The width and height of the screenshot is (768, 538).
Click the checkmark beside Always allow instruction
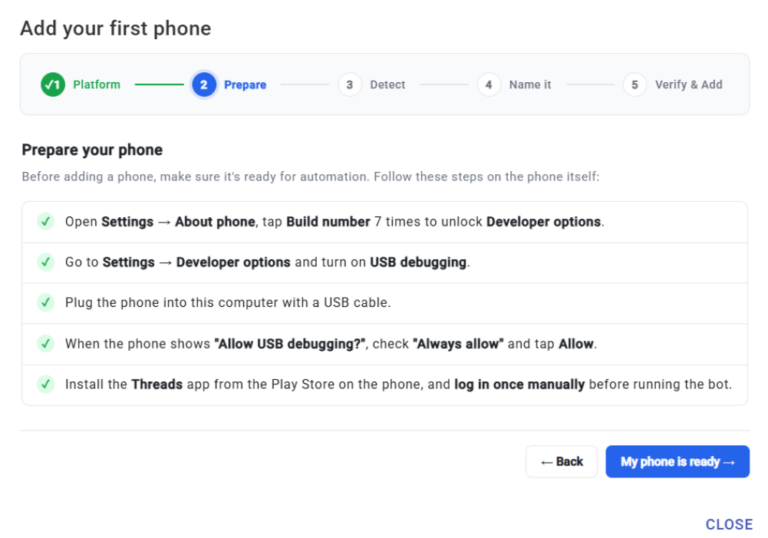click(46, 343)
